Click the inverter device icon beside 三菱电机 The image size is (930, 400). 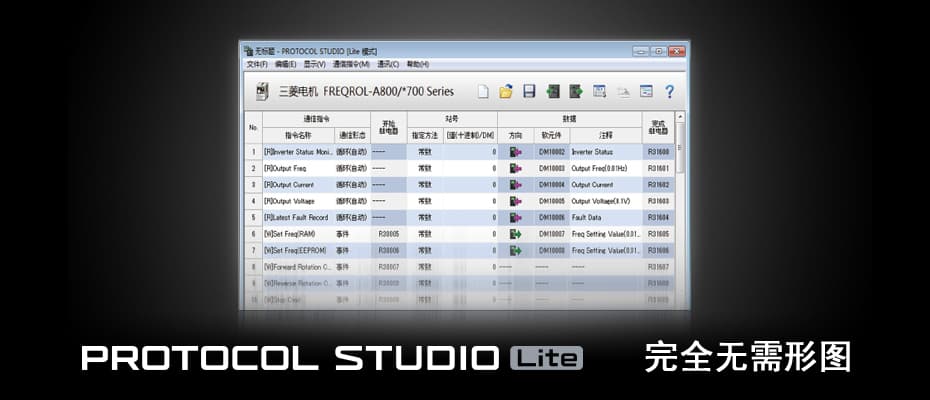[x=262, y=91]
